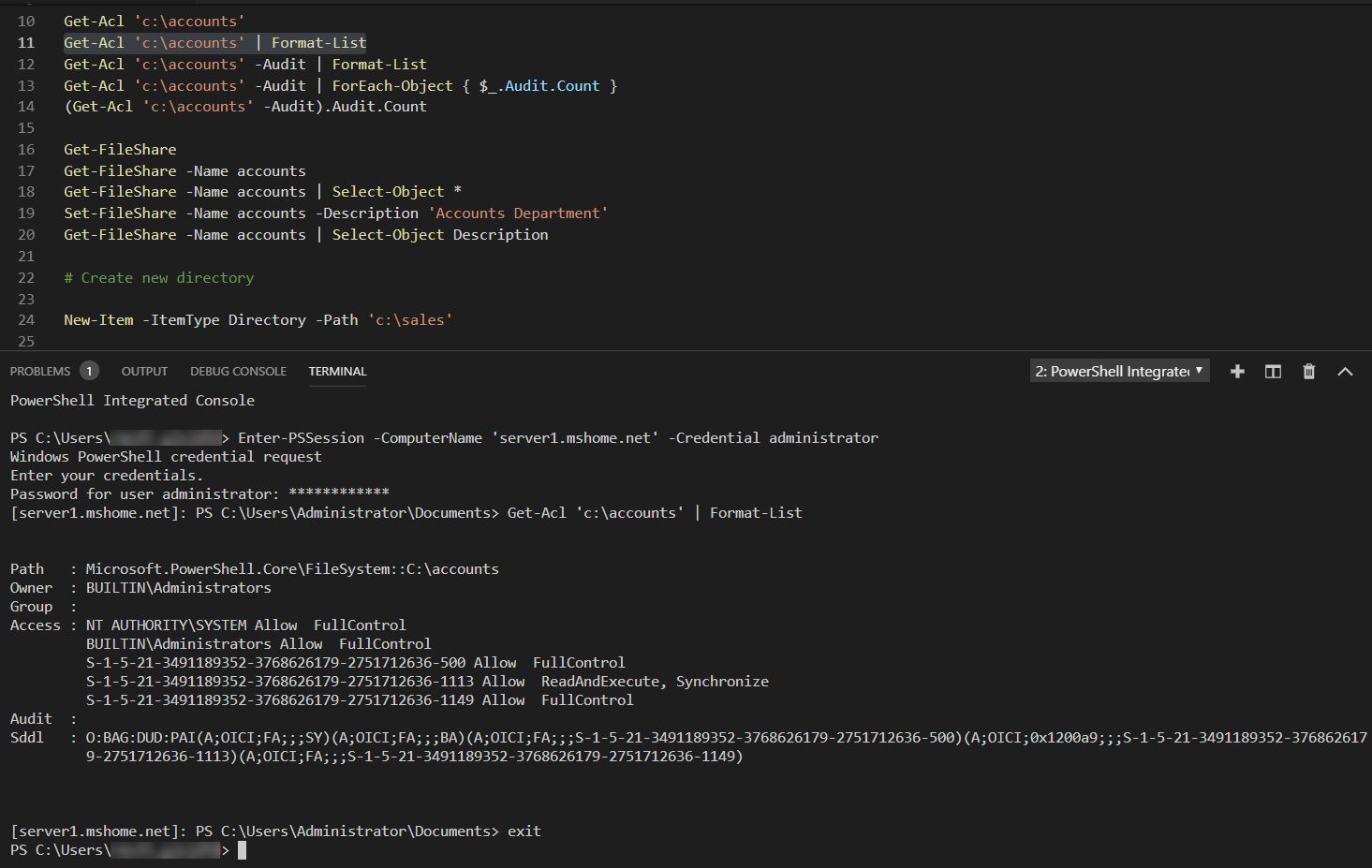Click "BUILTIN\Administrators" Owner value in terminal
The width and height of the screenshot is (1372, 868).
click(x=179, y=588)
